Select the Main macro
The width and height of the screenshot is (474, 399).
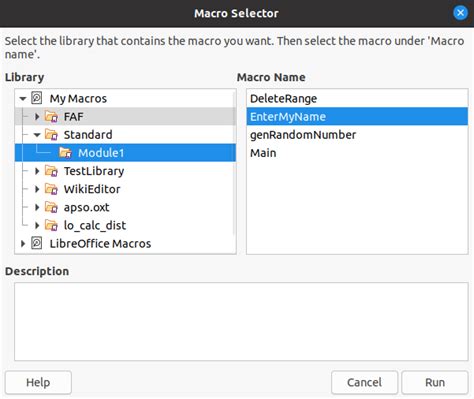coord(357,153)
